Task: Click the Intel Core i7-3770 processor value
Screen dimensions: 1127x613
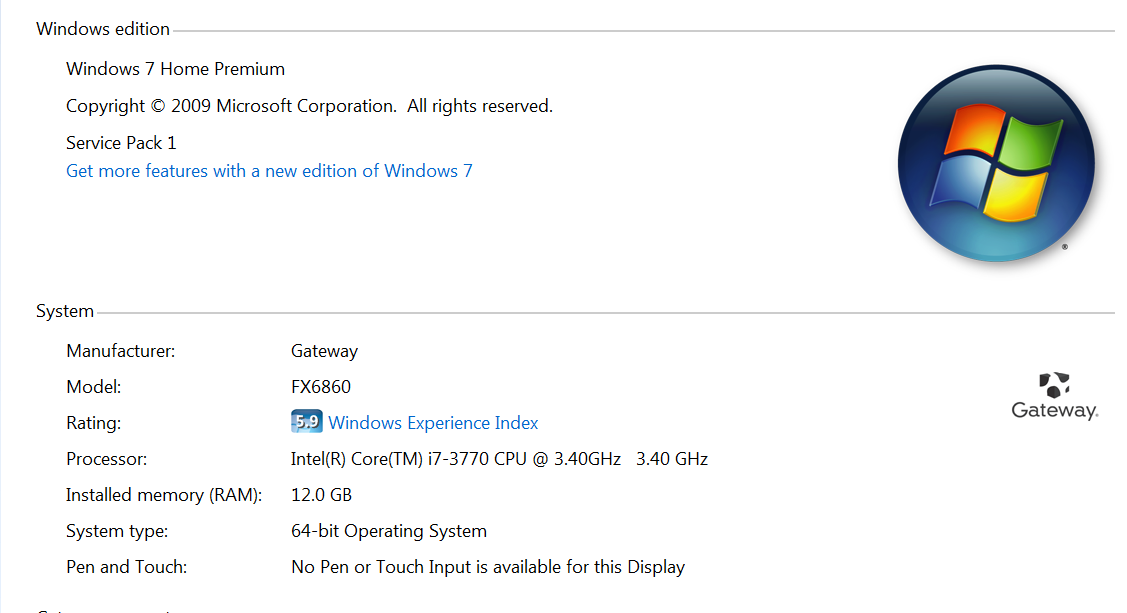Action: [499, 459]
